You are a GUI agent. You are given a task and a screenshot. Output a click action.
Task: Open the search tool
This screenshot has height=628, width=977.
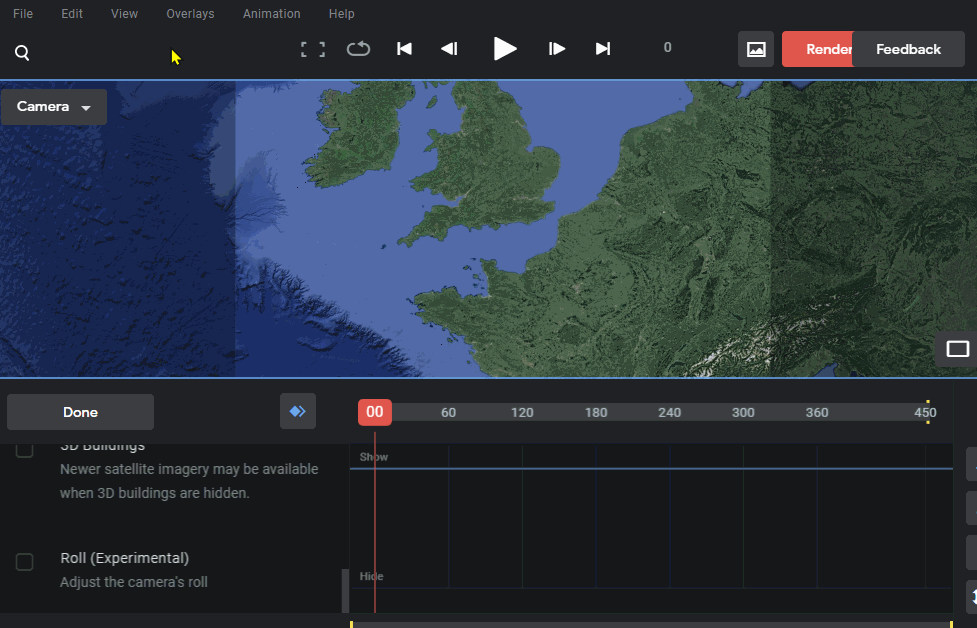[21, 52]
